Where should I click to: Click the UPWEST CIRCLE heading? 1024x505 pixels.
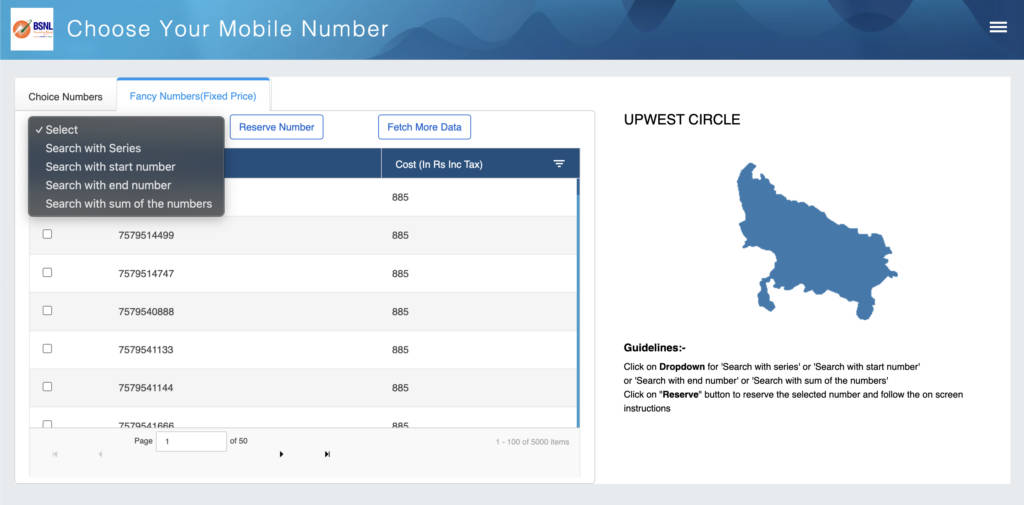[x=682, y=120]
